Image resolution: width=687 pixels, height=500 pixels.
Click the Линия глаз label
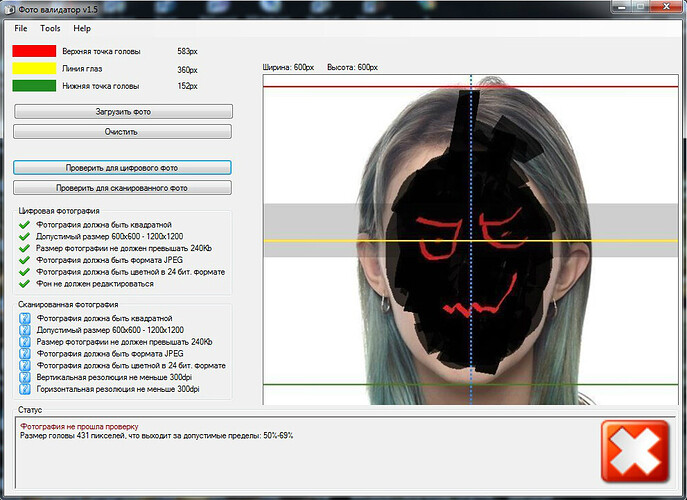(82, 69)
